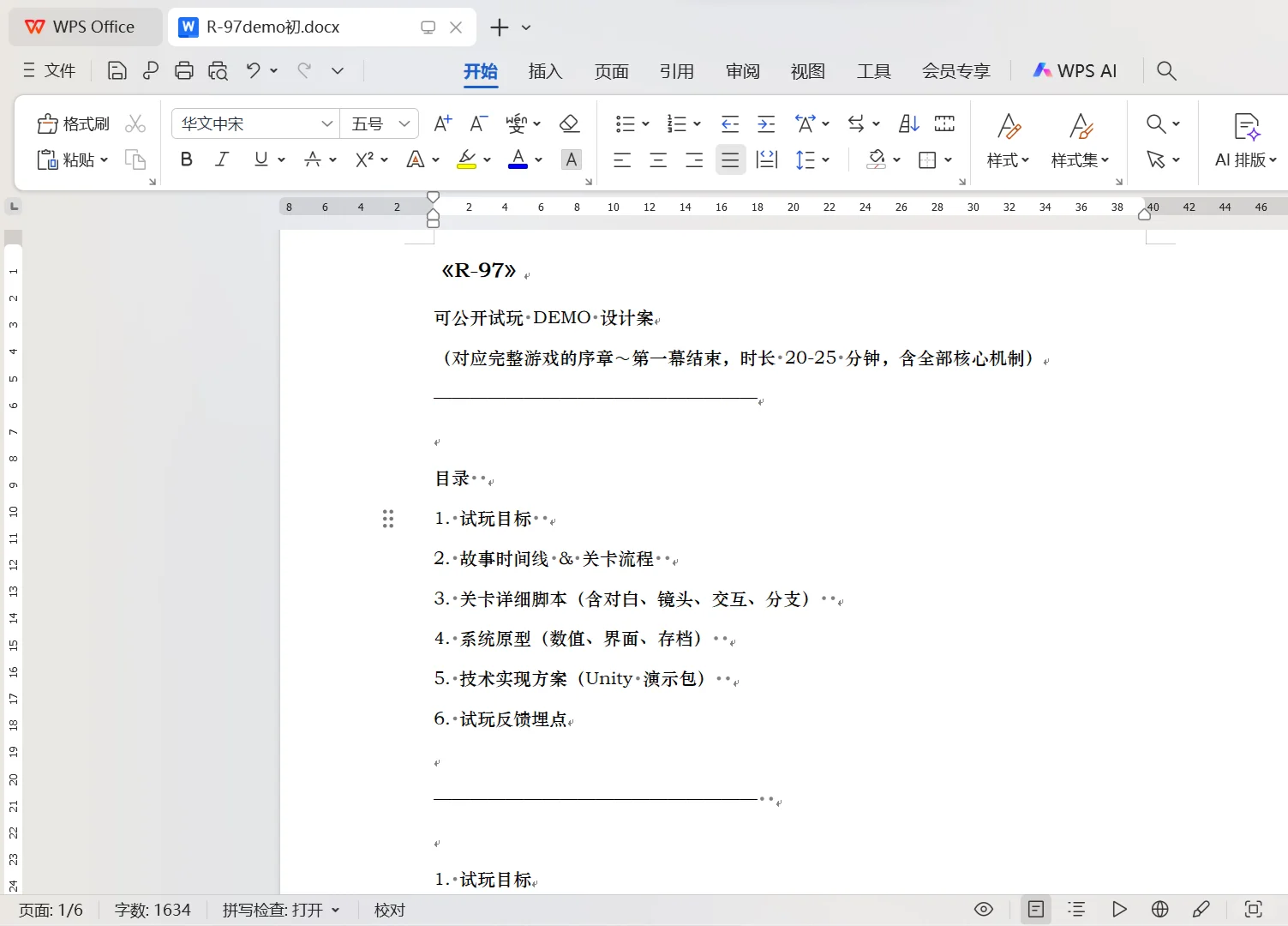Expand the font color dropdown arrow

click(x=538, y=159)
